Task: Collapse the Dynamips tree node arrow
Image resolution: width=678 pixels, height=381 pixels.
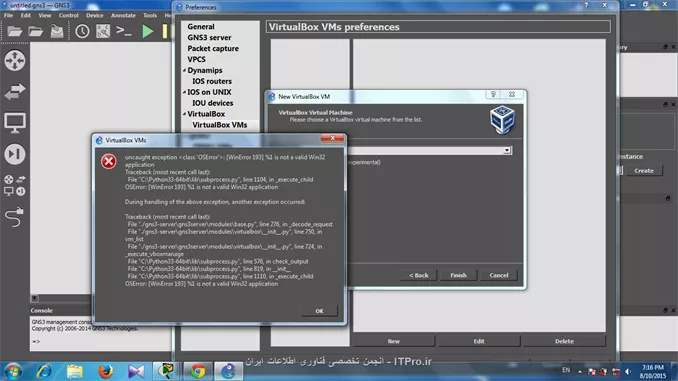Action: click(184, 70)
